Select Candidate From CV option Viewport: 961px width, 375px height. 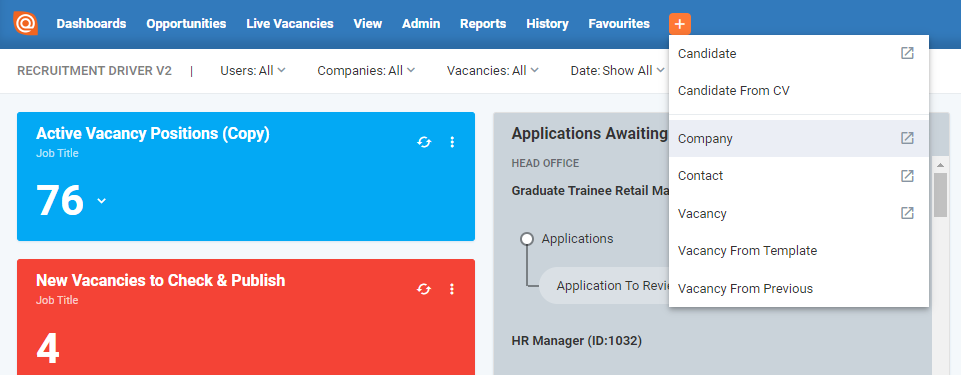pyautogui.click(x=799, y=91)
